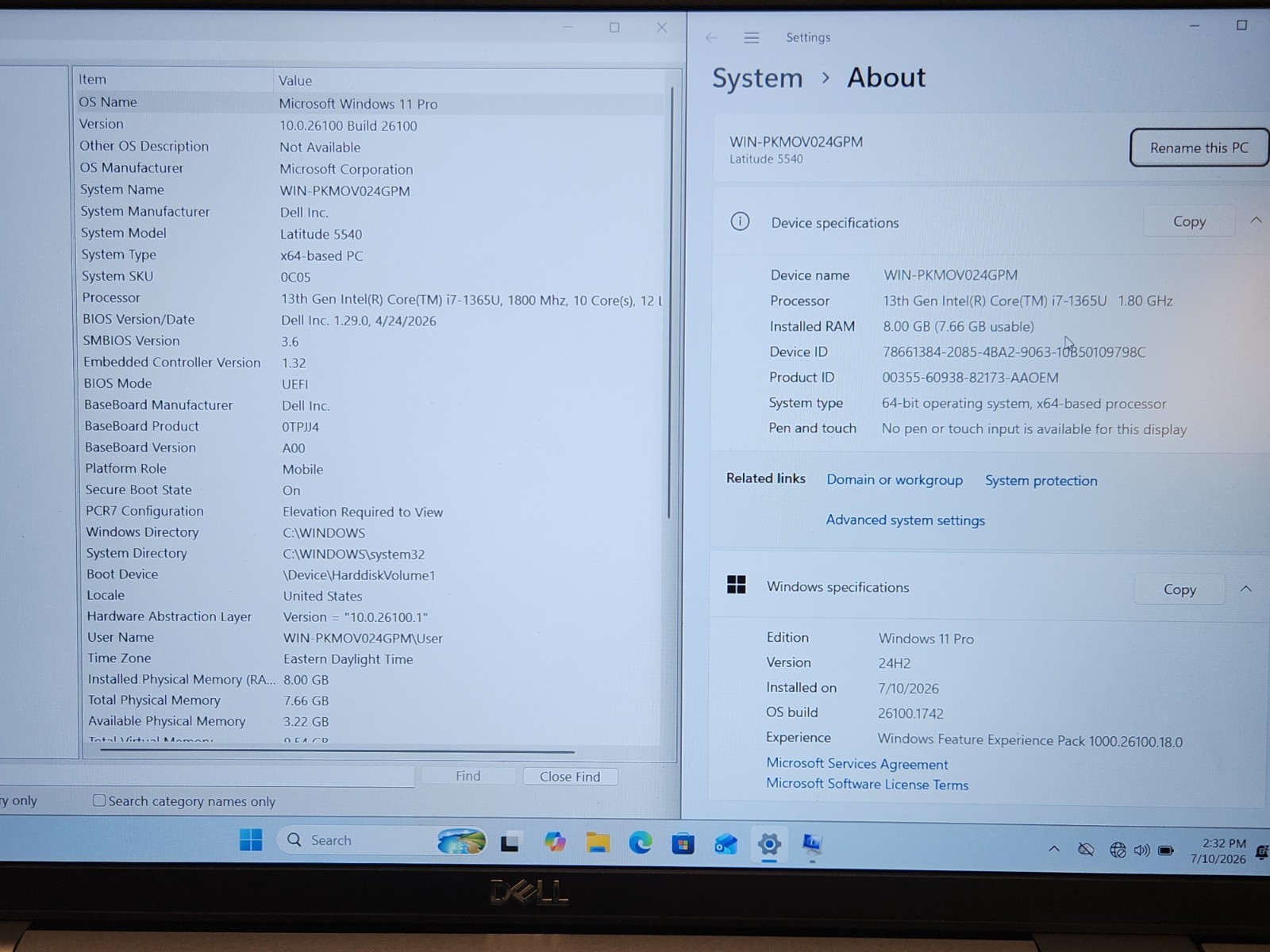Click Rename this PC
Image resolution: width=1270 pixels, height=952 pixels.
click(x=1199, y=148)
